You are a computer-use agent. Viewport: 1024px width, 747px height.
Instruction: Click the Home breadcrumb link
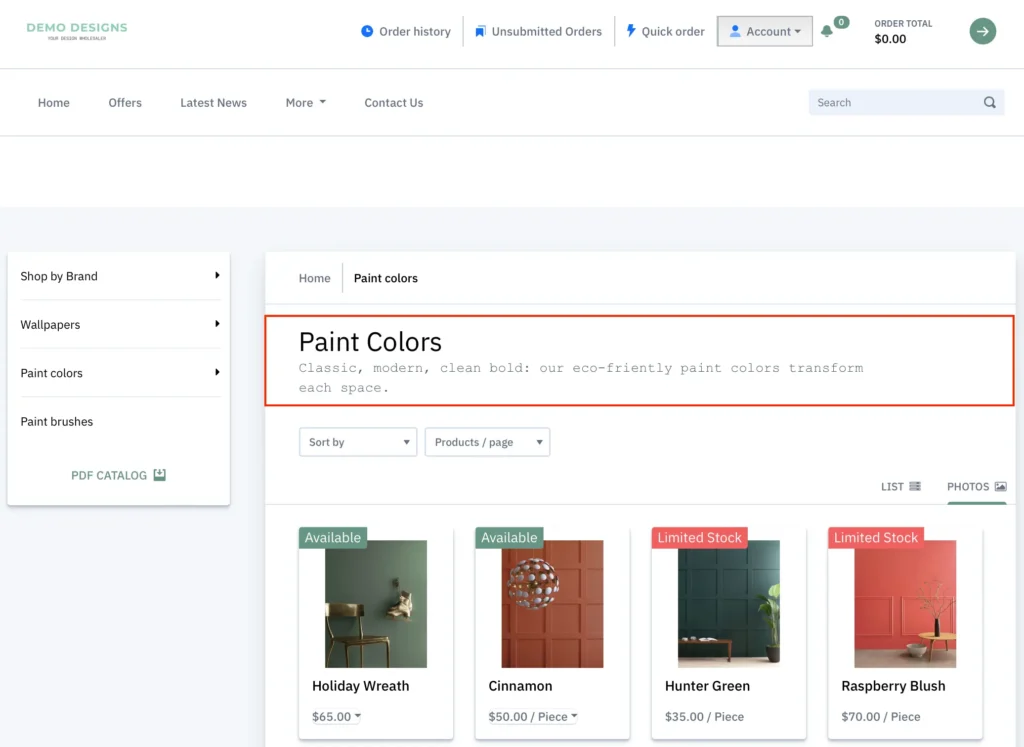point(314,278)
